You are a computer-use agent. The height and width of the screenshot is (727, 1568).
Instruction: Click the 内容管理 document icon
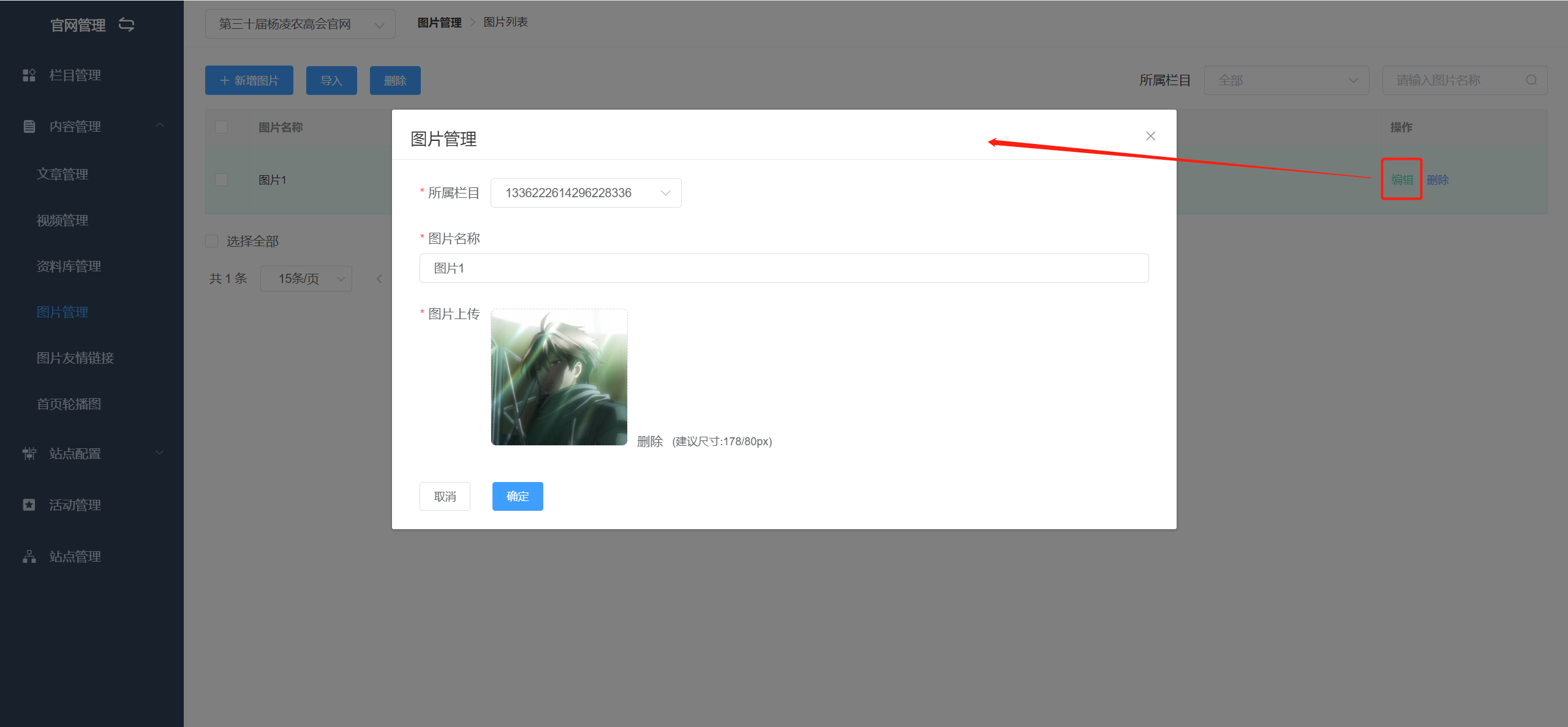point(29,126)
